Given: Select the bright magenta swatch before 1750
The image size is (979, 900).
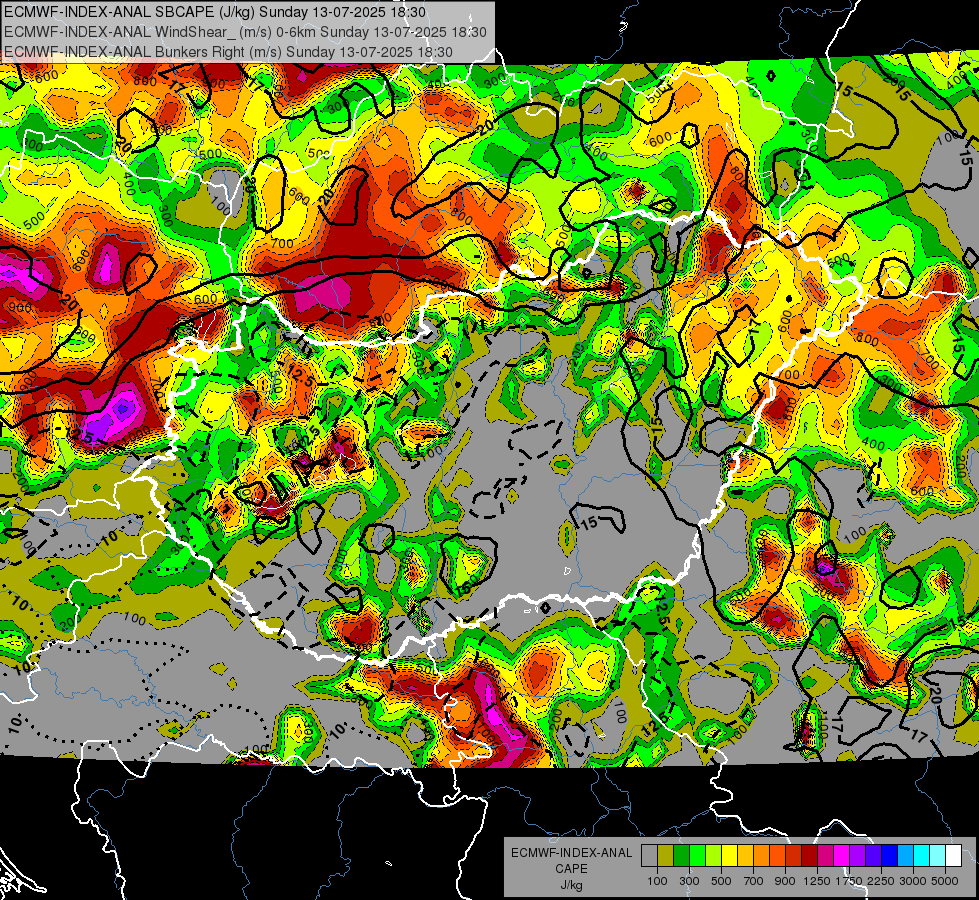Looking at the screenshot, I should click(x=842, y=856).
